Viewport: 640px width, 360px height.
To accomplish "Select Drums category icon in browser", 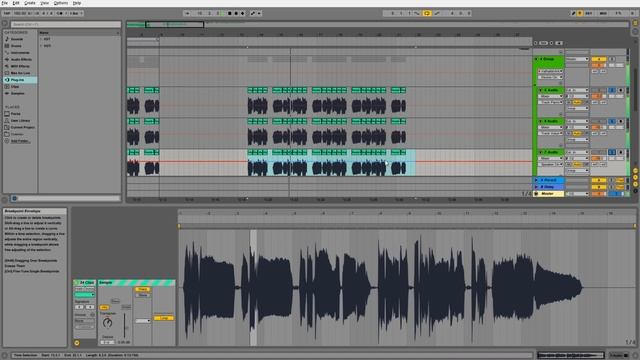I will tap(7, 46).
